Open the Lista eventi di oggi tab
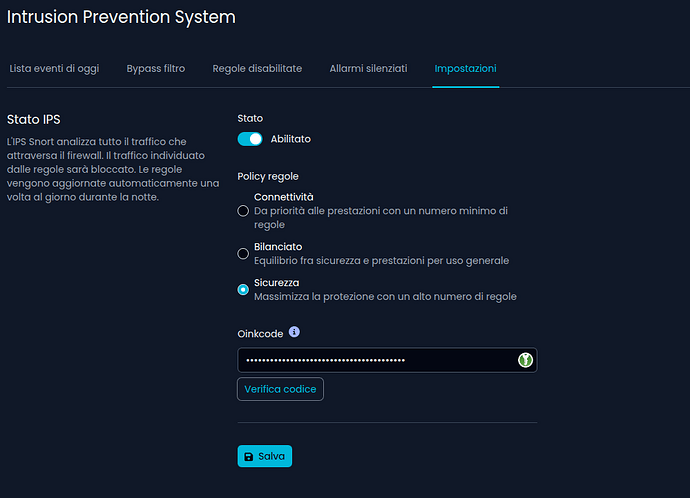The width and height of the screenshot is (690, 498). 54,68
